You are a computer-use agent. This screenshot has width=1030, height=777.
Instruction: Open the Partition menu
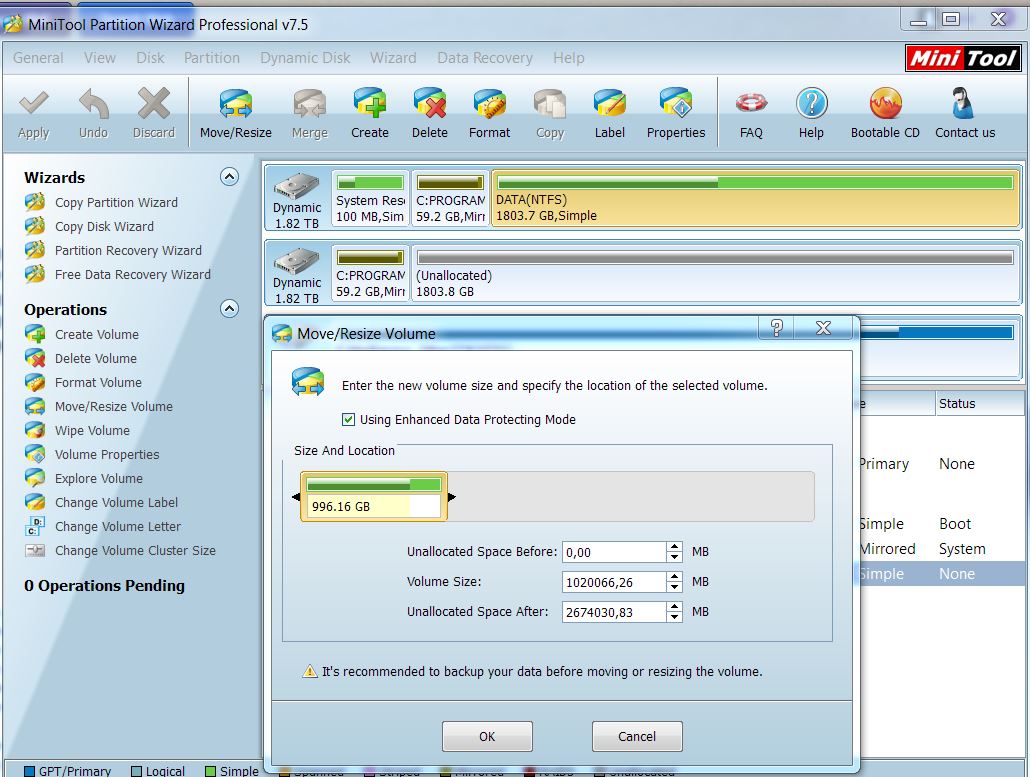tap(212, 58)
